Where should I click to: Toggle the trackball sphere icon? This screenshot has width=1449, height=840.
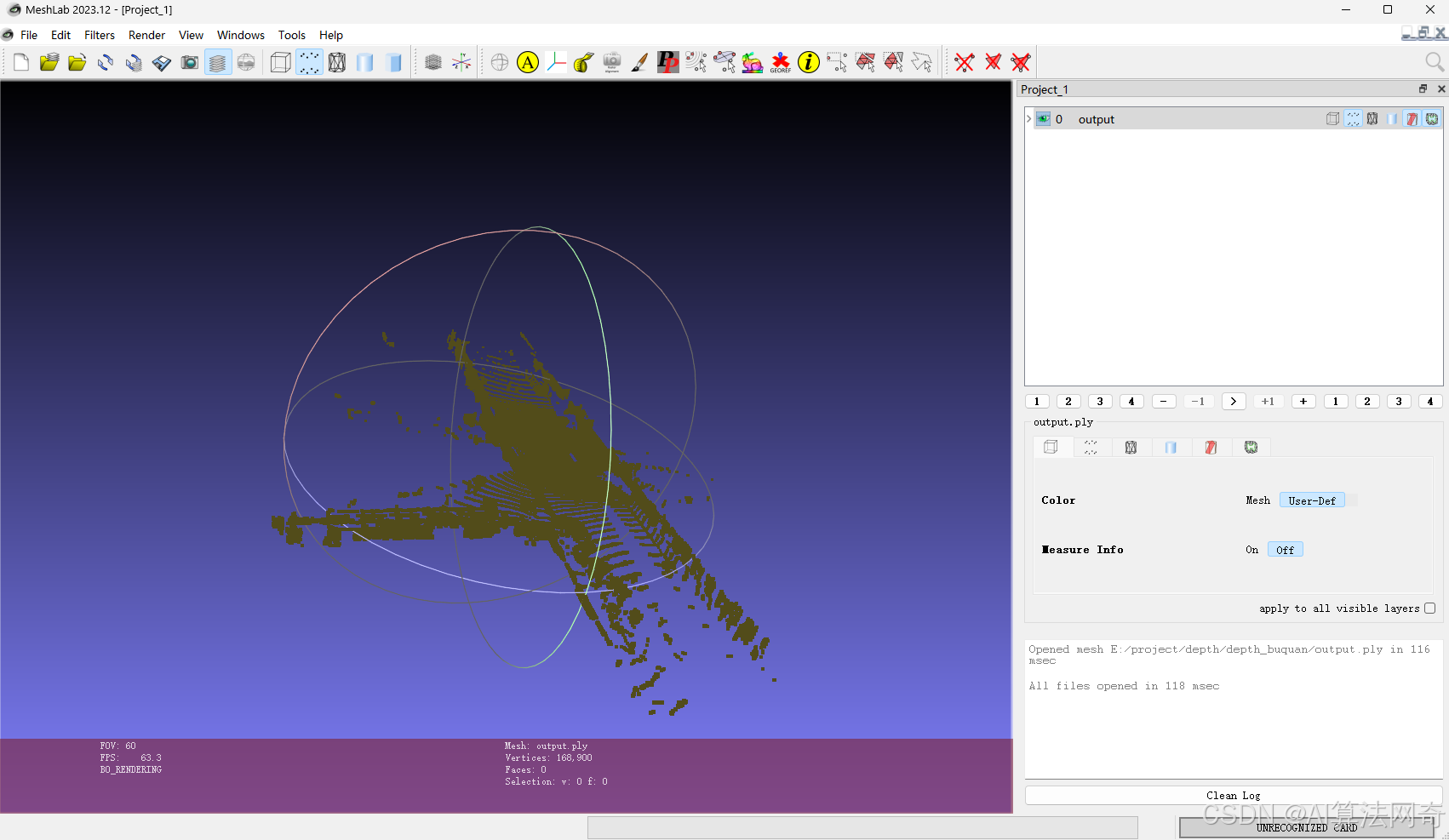pyautogui.click(x=500, y=62)
